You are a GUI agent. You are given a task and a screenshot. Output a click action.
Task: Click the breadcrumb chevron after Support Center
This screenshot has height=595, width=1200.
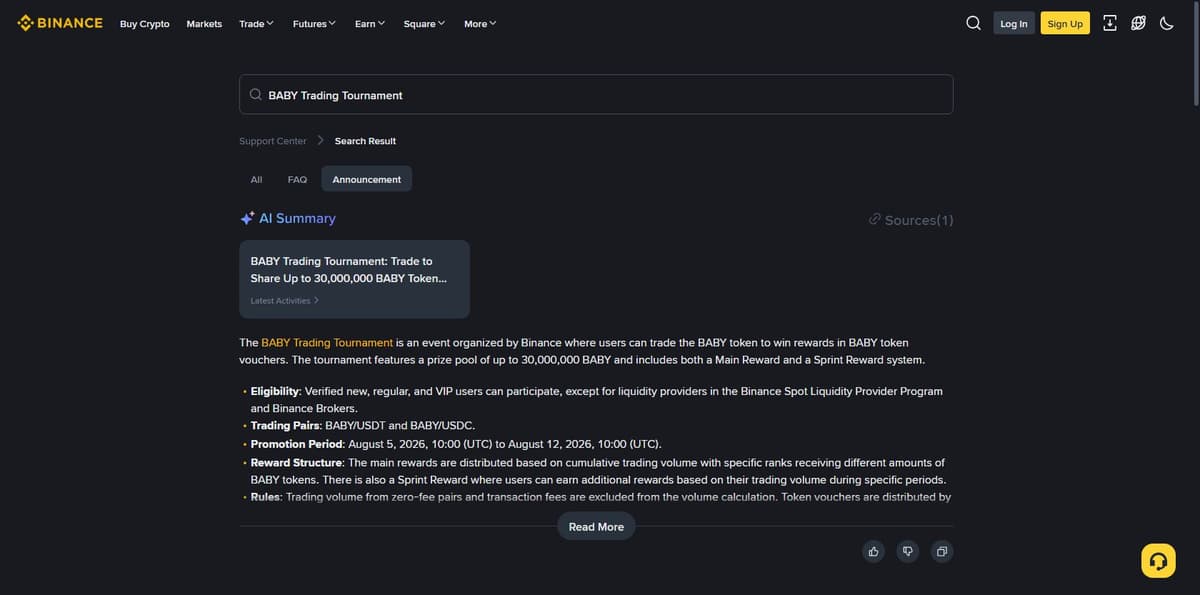321,141
